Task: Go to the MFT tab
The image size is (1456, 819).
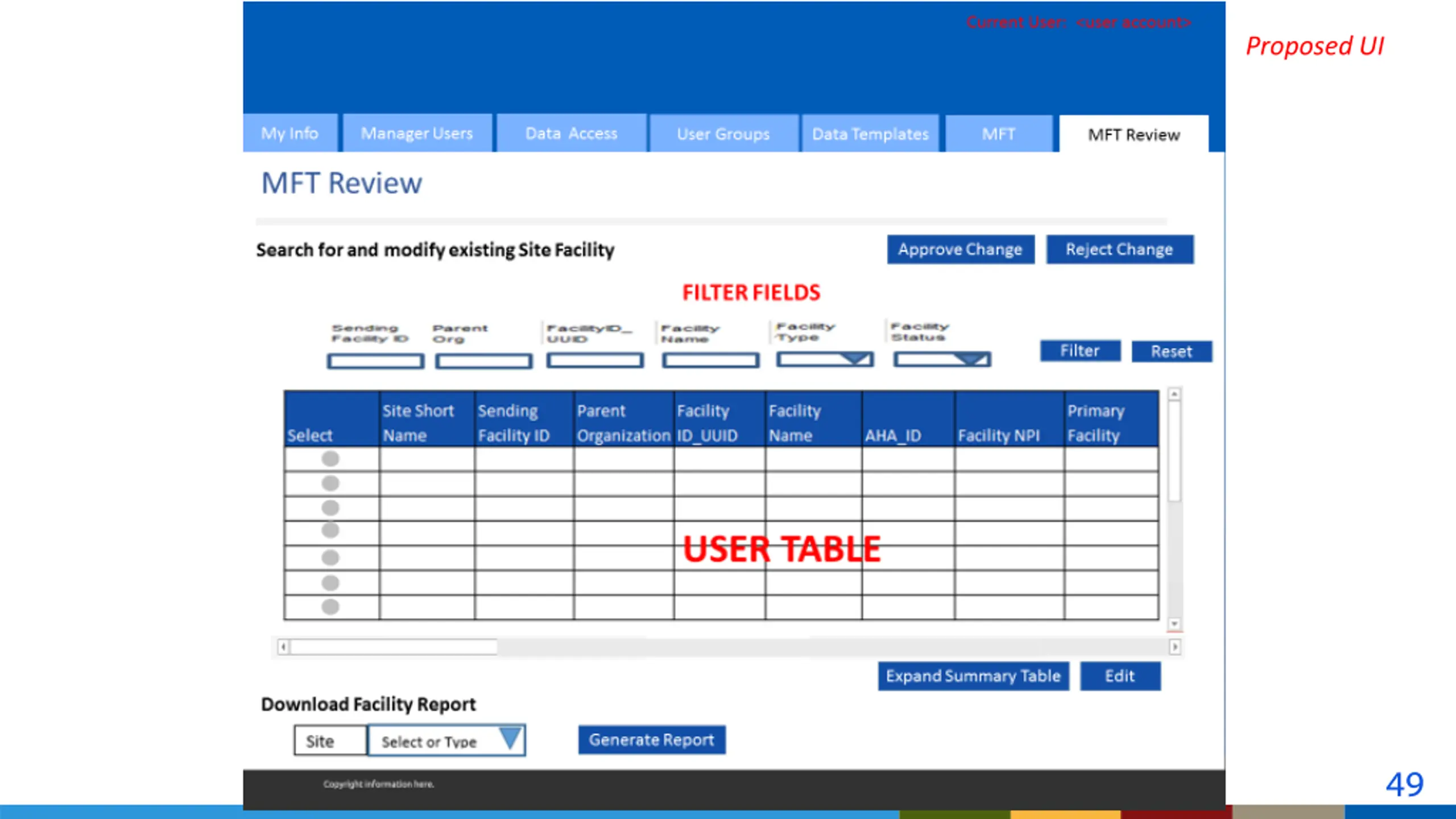Action: pyautogui.click(x=998, y=134)
